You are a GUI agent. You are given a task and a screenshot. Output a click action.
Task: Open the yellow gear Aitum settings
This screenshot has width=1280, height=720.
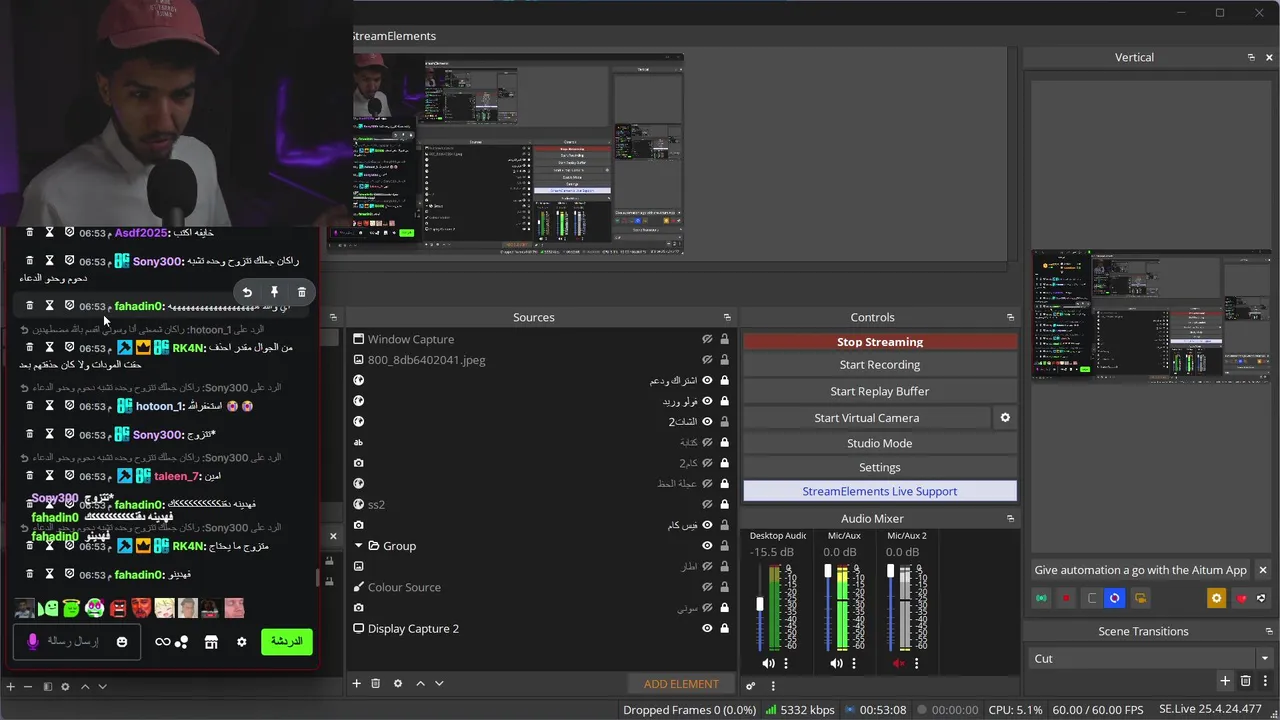tap(1217, 598)
